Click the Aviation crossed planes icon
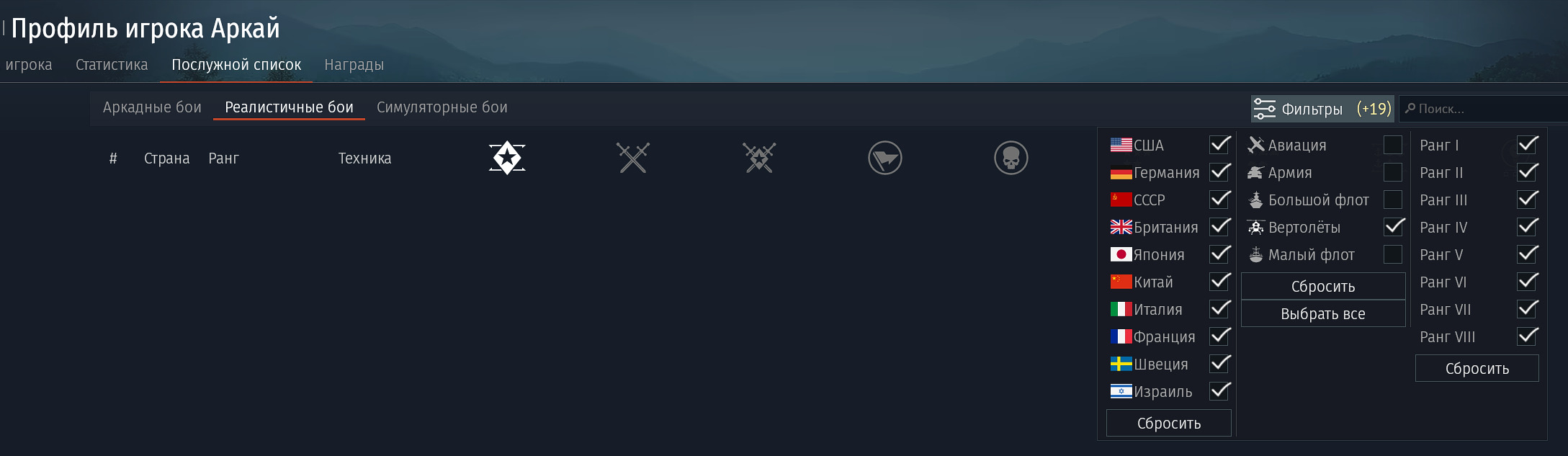This screenshot has width=1568, height=456. click(1256, 145)
